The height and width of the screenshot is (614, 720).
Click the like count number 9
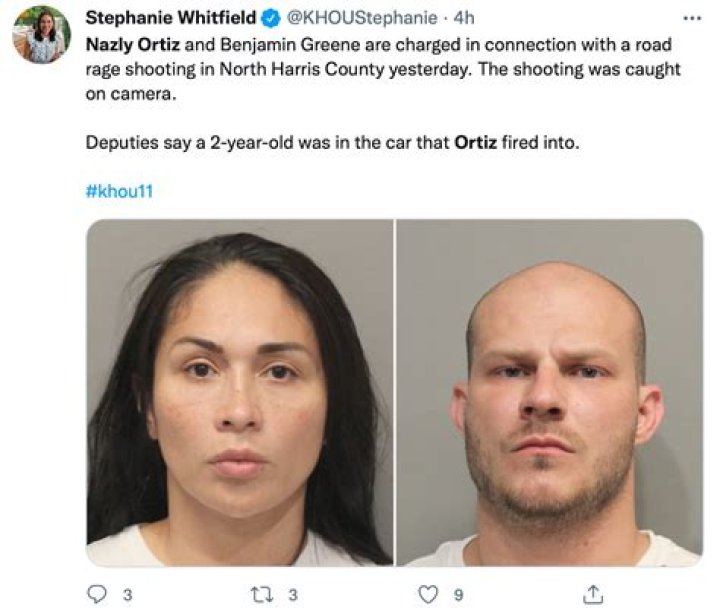point(458,595)
